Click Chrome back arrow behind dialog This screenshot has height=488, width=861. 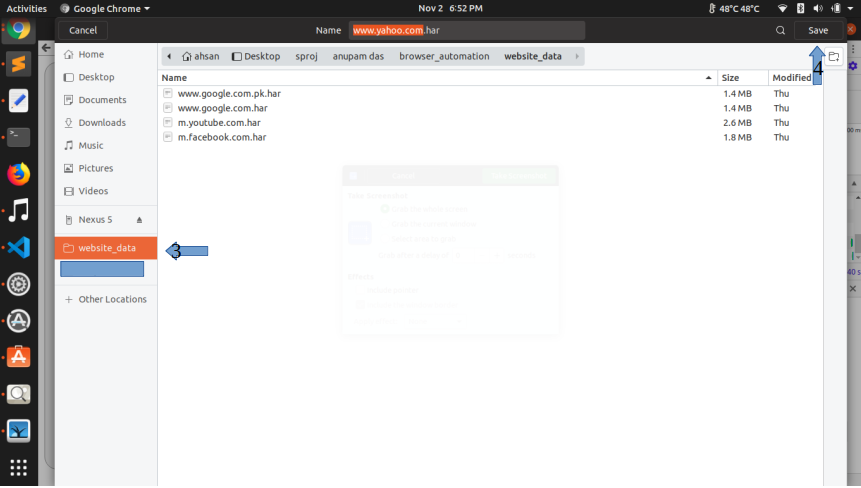point(46,48)
